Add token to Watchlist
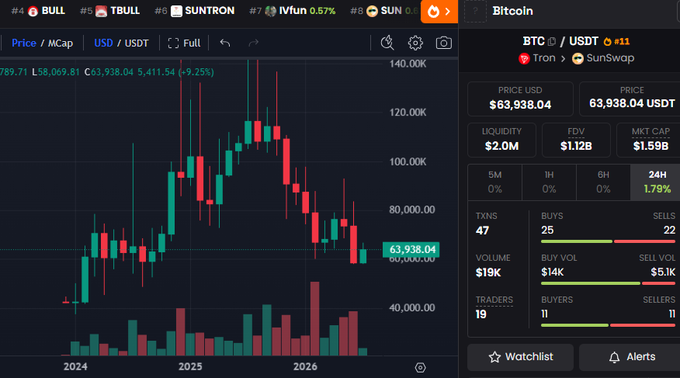680x378 pixels. (520, 357)
